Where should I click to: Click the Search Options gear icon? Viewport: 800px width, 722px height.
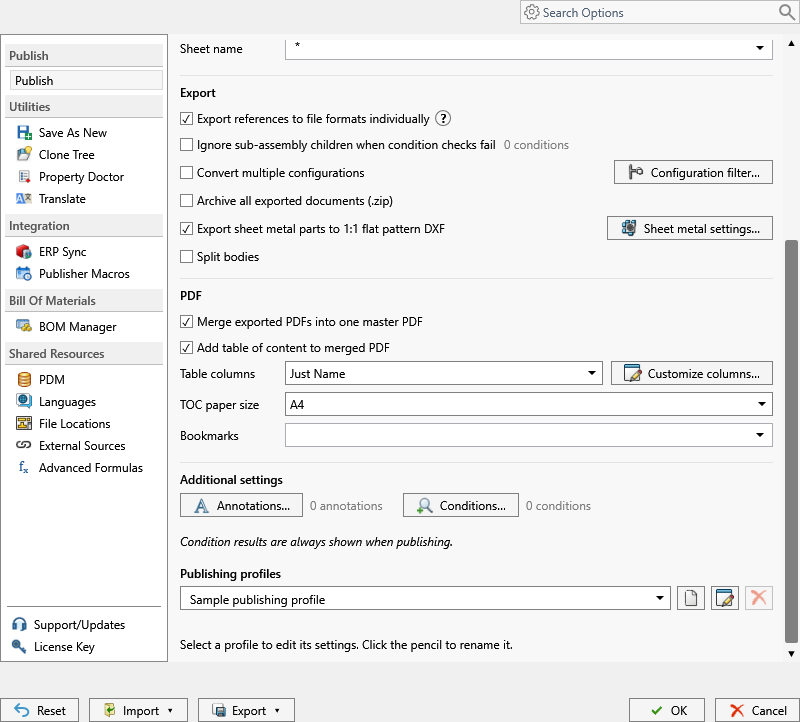[532, 12]
